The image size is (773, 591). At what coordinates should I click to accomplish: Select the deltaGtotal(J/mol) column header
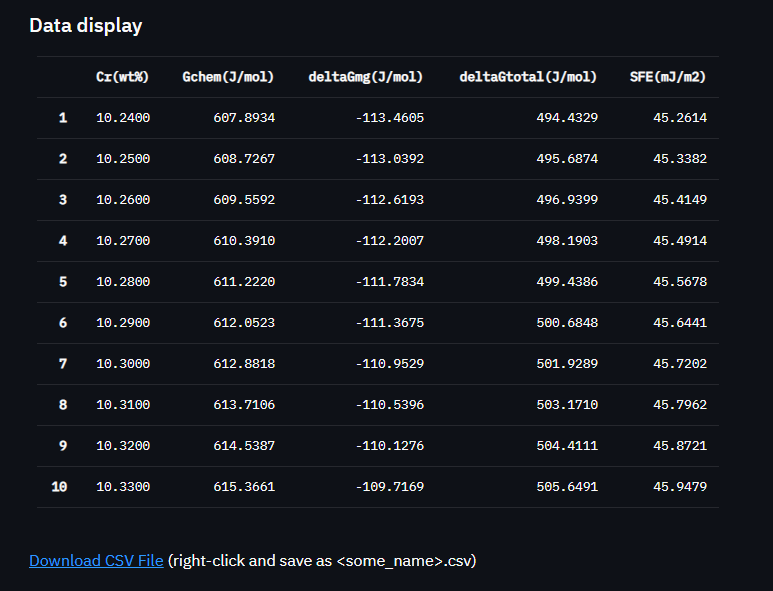528,77
